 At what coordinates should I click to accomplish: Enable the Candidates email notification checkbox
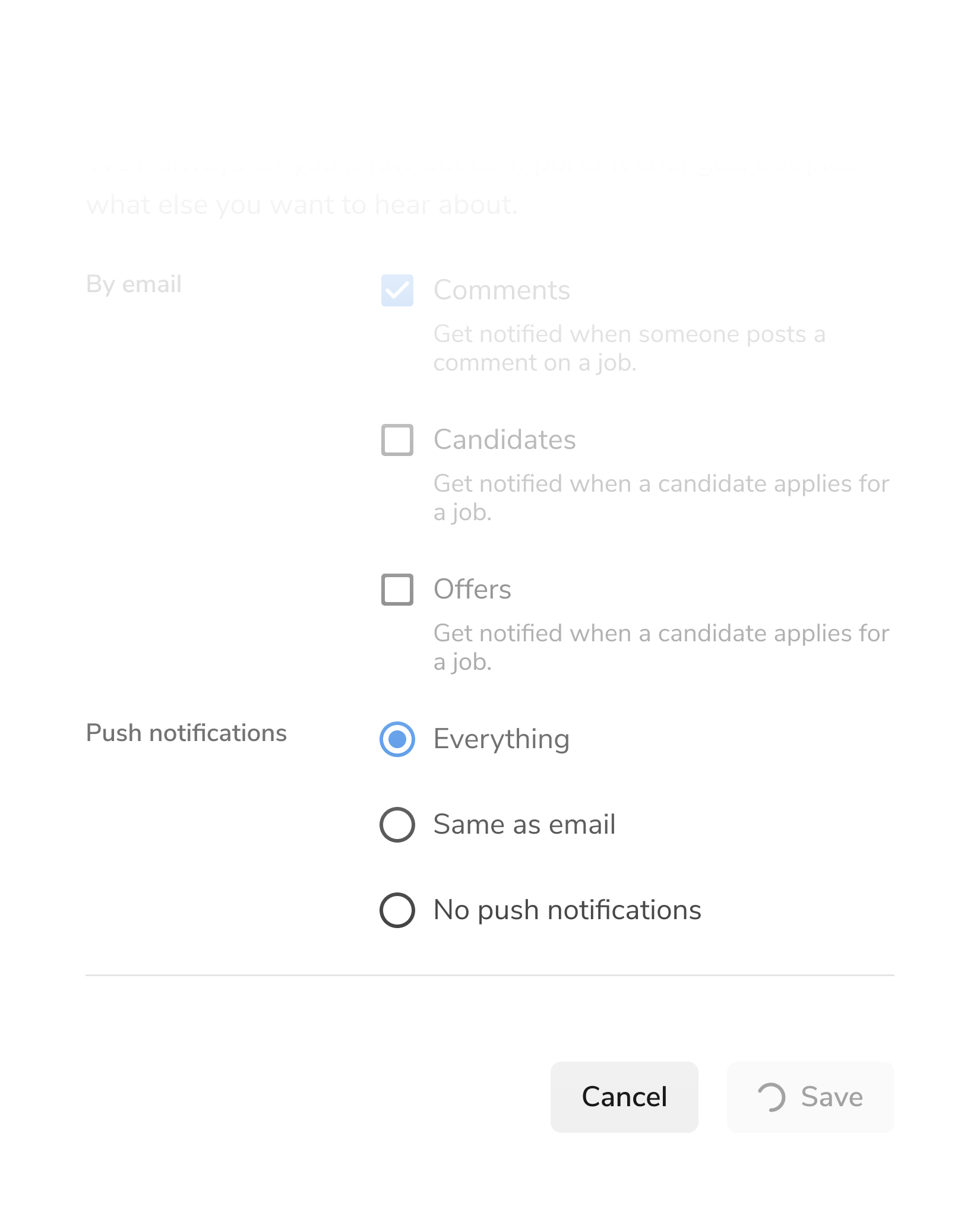[x=397, y=440]
